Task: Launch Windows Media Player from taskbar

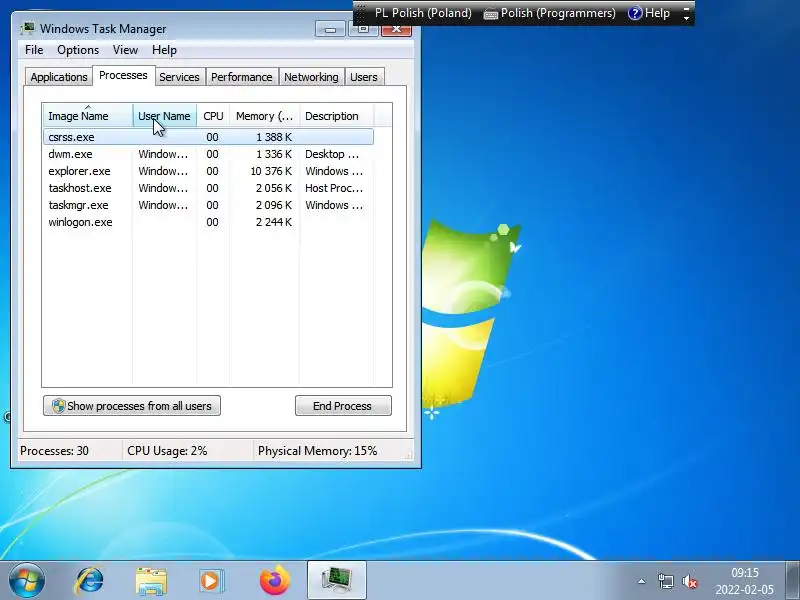Action: click(x=211, y=581)
